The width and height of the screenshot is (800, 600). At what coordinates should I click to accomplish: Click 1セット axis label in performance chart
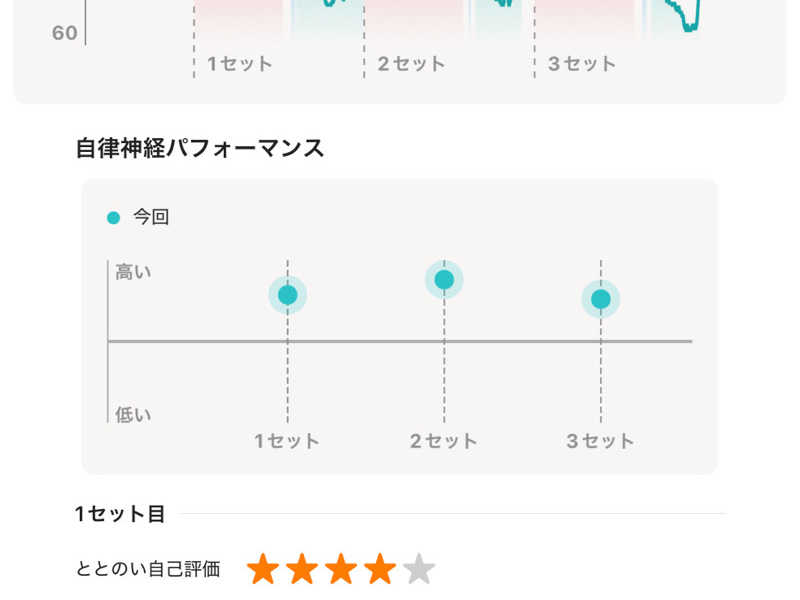[x=287, y=441]
